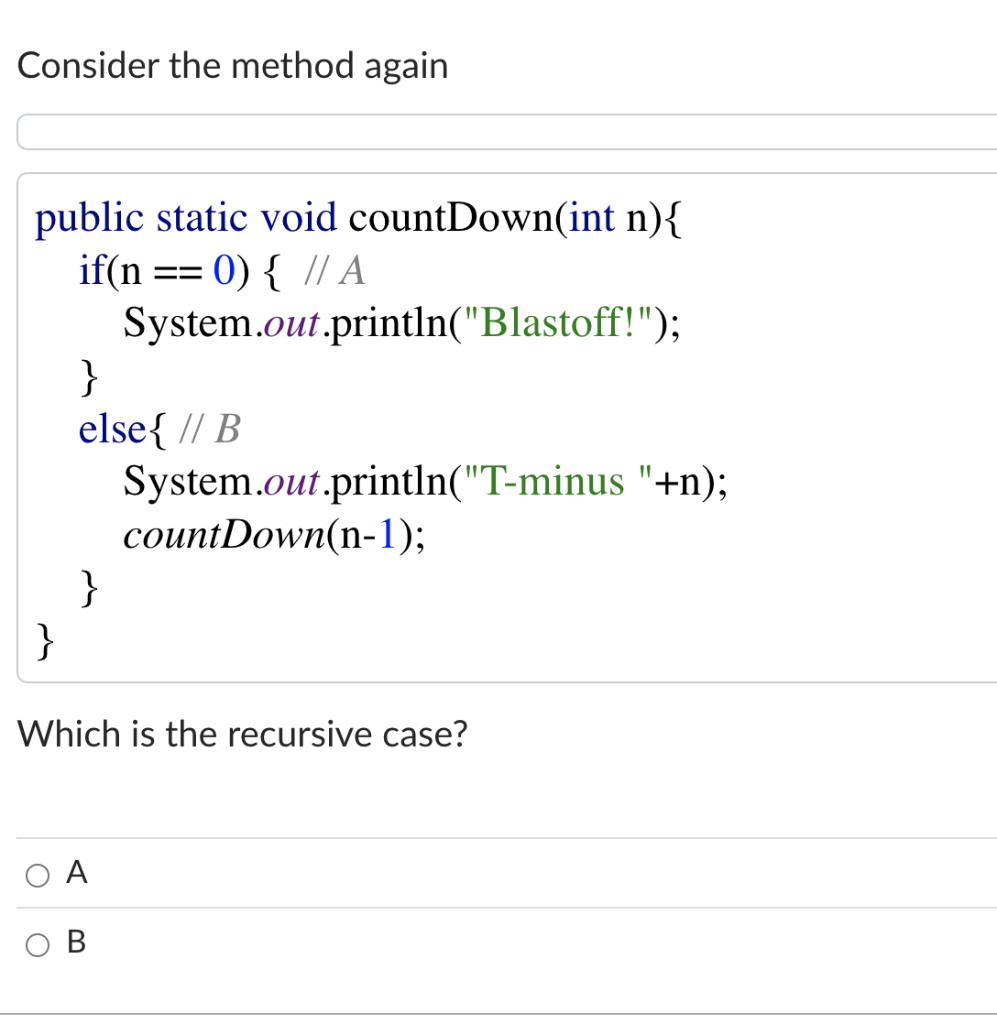Click the collapsed bar above the code block
Image resolution: width=997 pixels, height=1024 pixels.
point(500,130)
